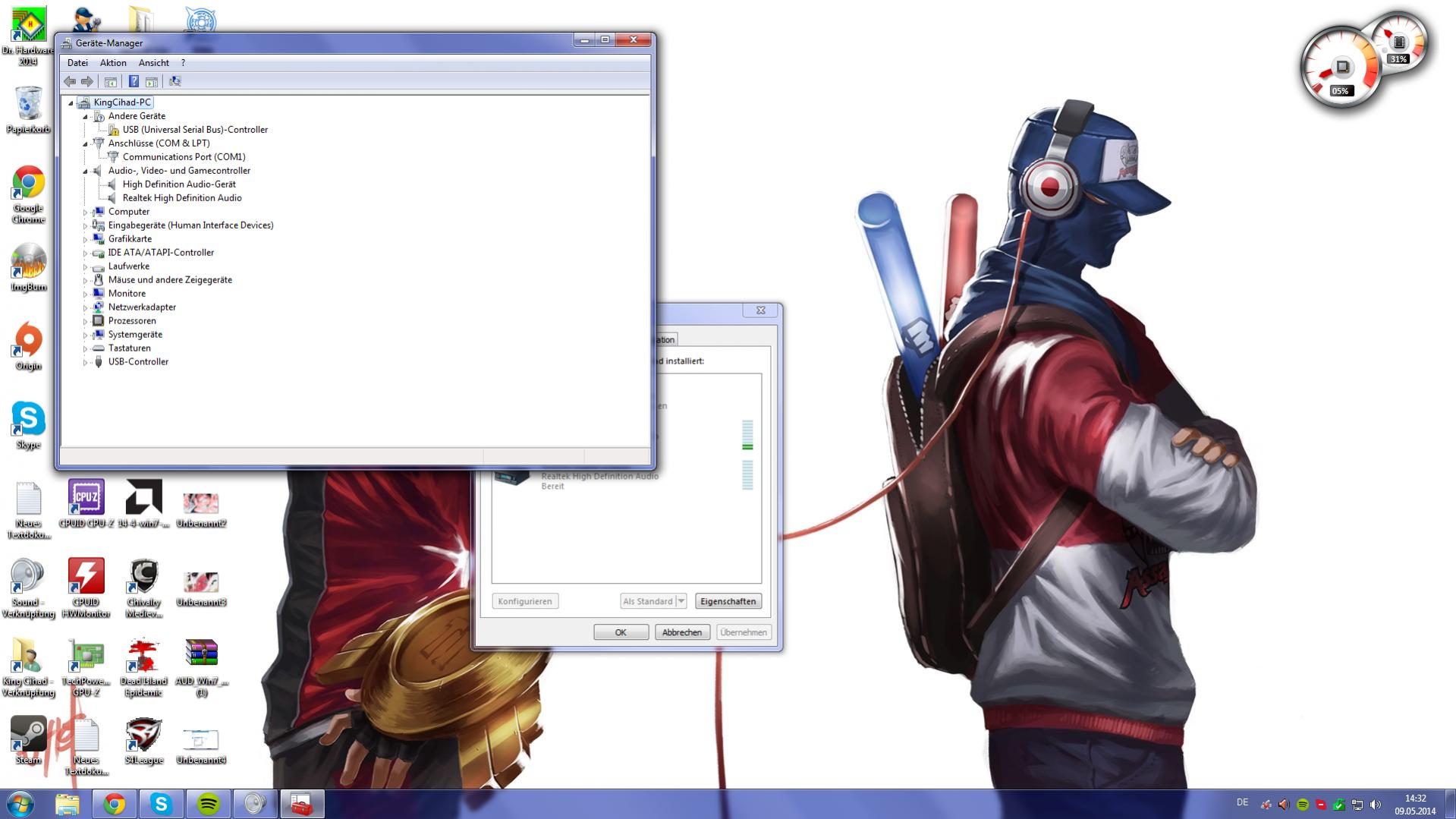1456x819 pixels.
Task: Open Dr. Hardware 2014 desktop shortcut
Action: (x=28, y=36)
